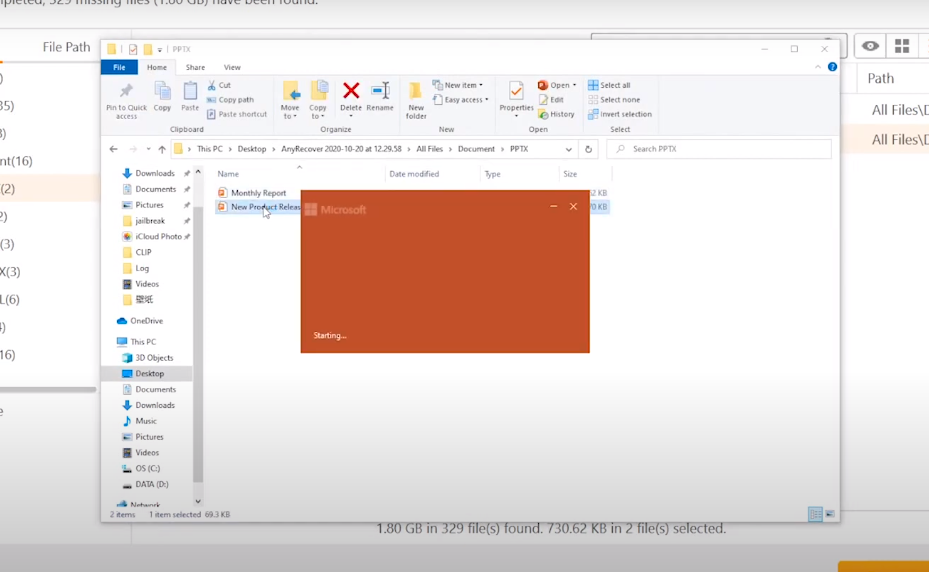This screenshot has height=572, width=929.
Task: Expand the address bar history dropdown
Action: coord(569,149)
